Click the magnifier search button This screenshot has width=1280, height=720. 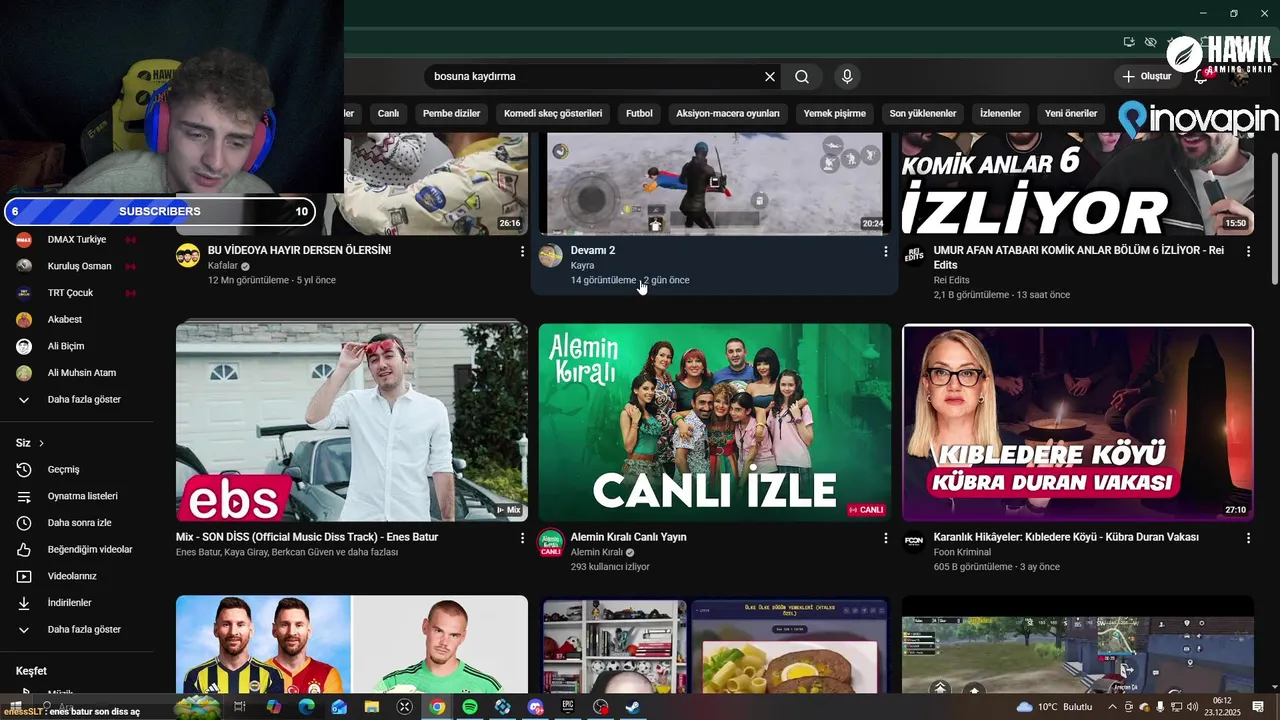[802, 77]
